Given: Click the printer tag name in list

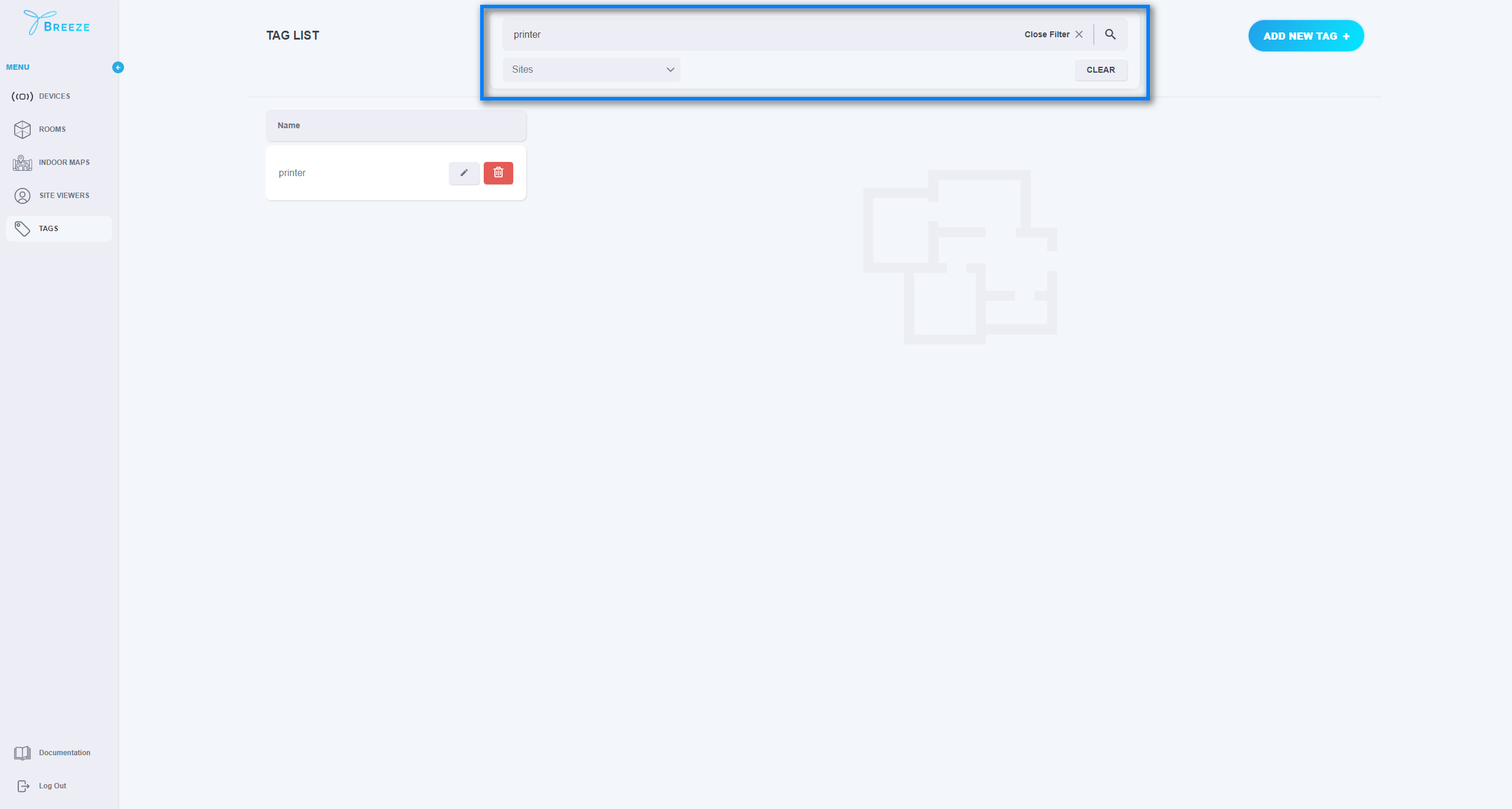Looking at the screenshot, I should tap(291, 172).
